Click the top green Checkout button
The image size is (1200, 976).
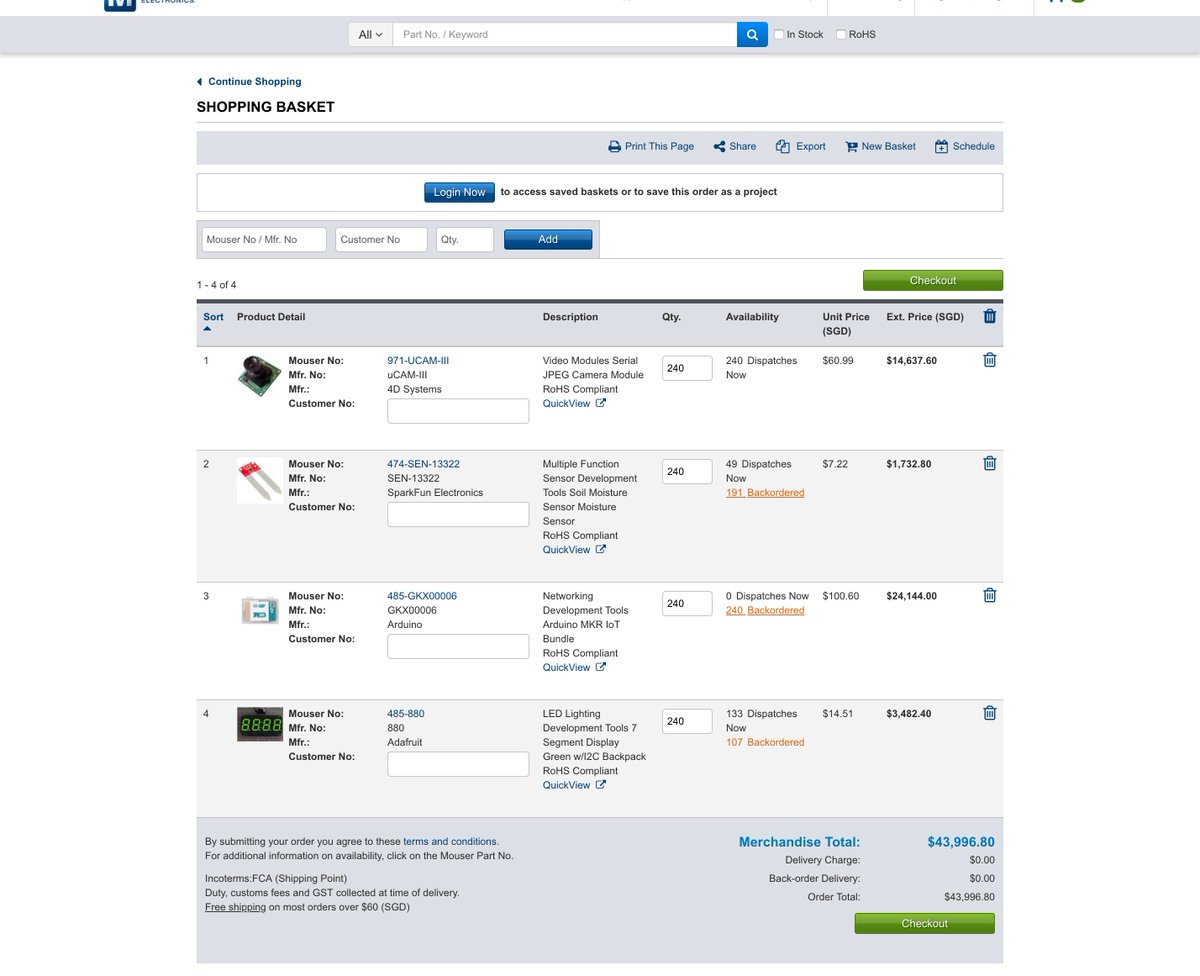(933, 281)
